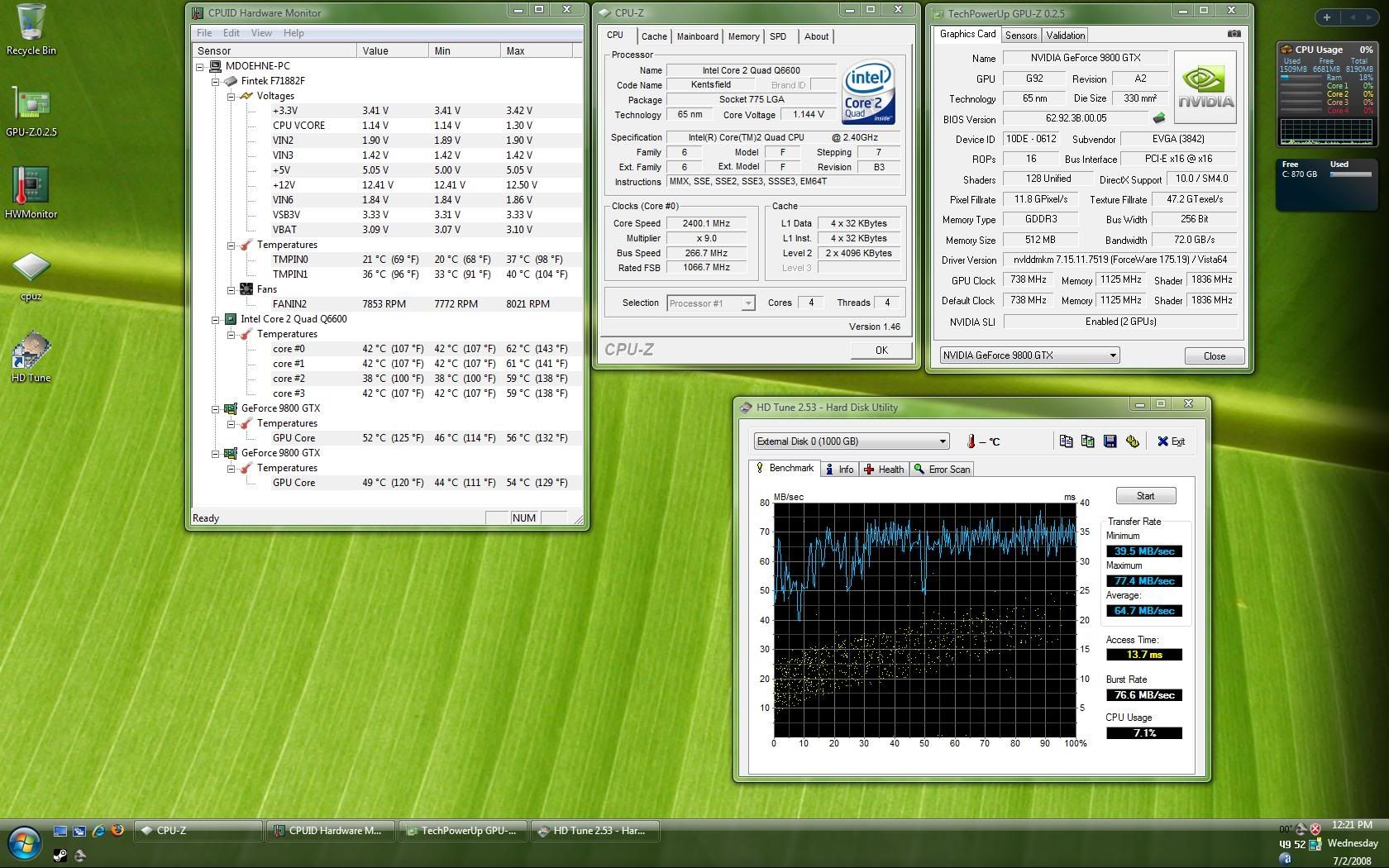Screen dimensions: 1389x868
Task: Switch to the Health tab in HD Tune
Action: coord(884,470)
